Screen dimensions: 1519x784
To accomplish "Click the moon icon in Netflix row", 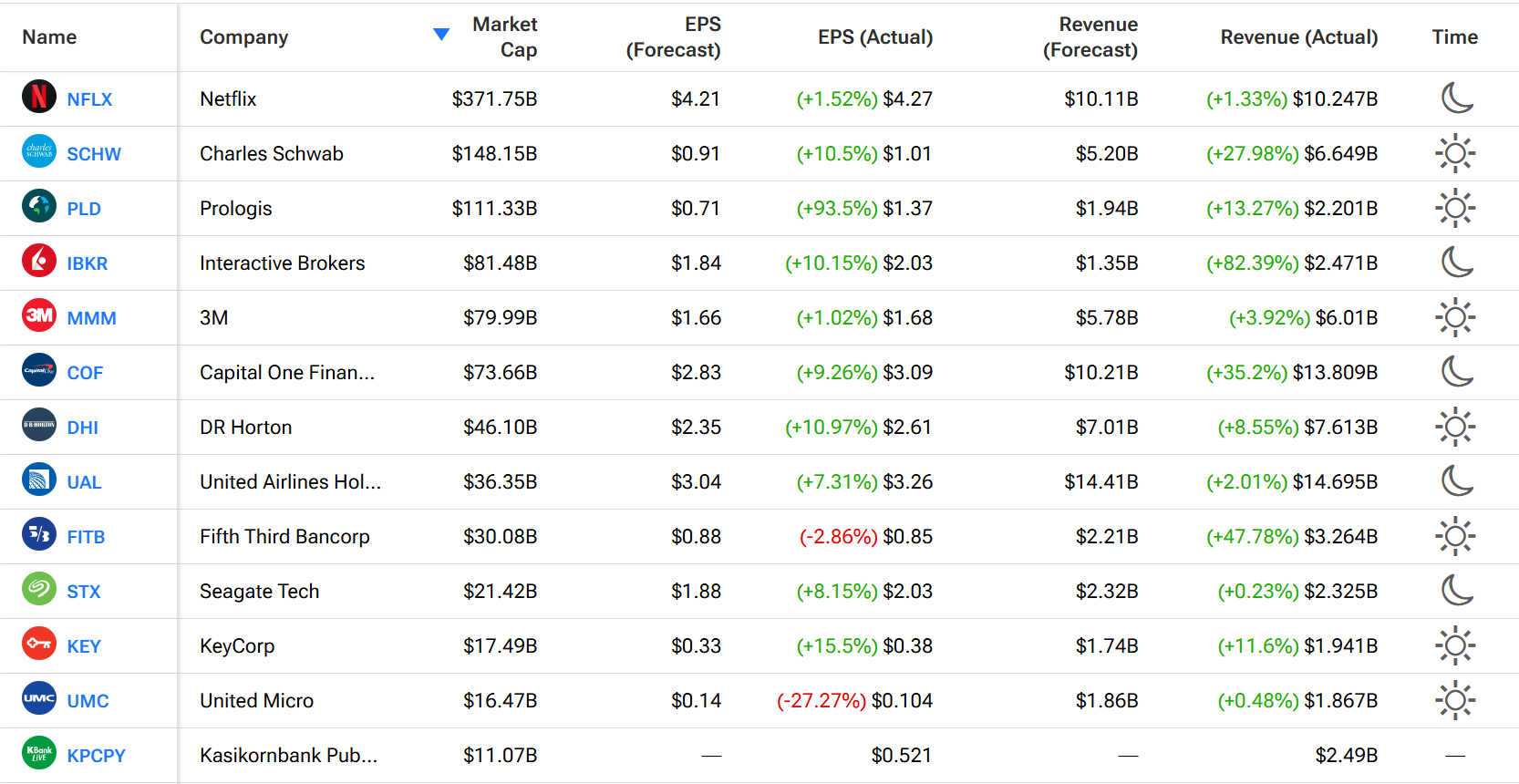I will [1456, 98].
